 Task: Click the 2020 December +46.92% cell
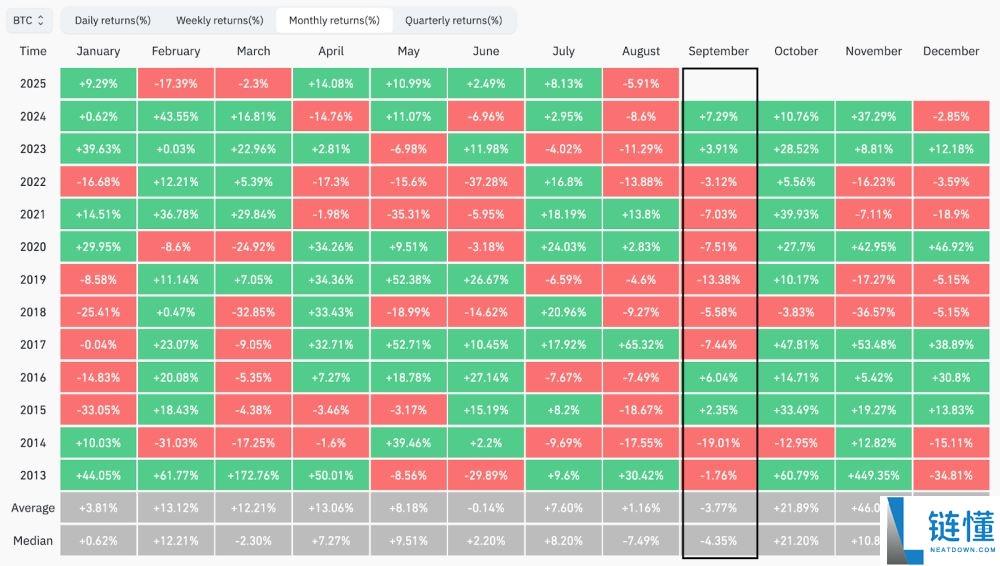click(x=951, y=247)
